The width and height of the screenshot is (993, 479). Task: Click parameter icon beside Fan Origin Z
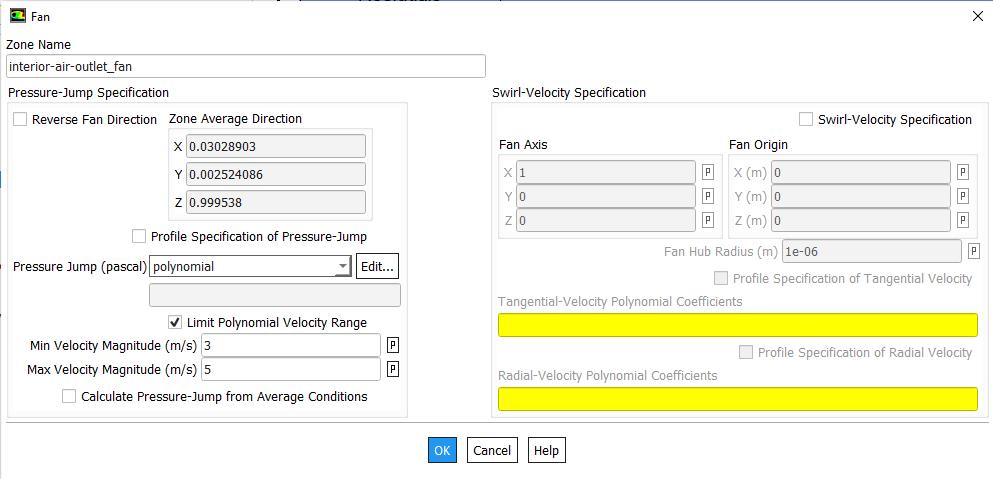963,220
